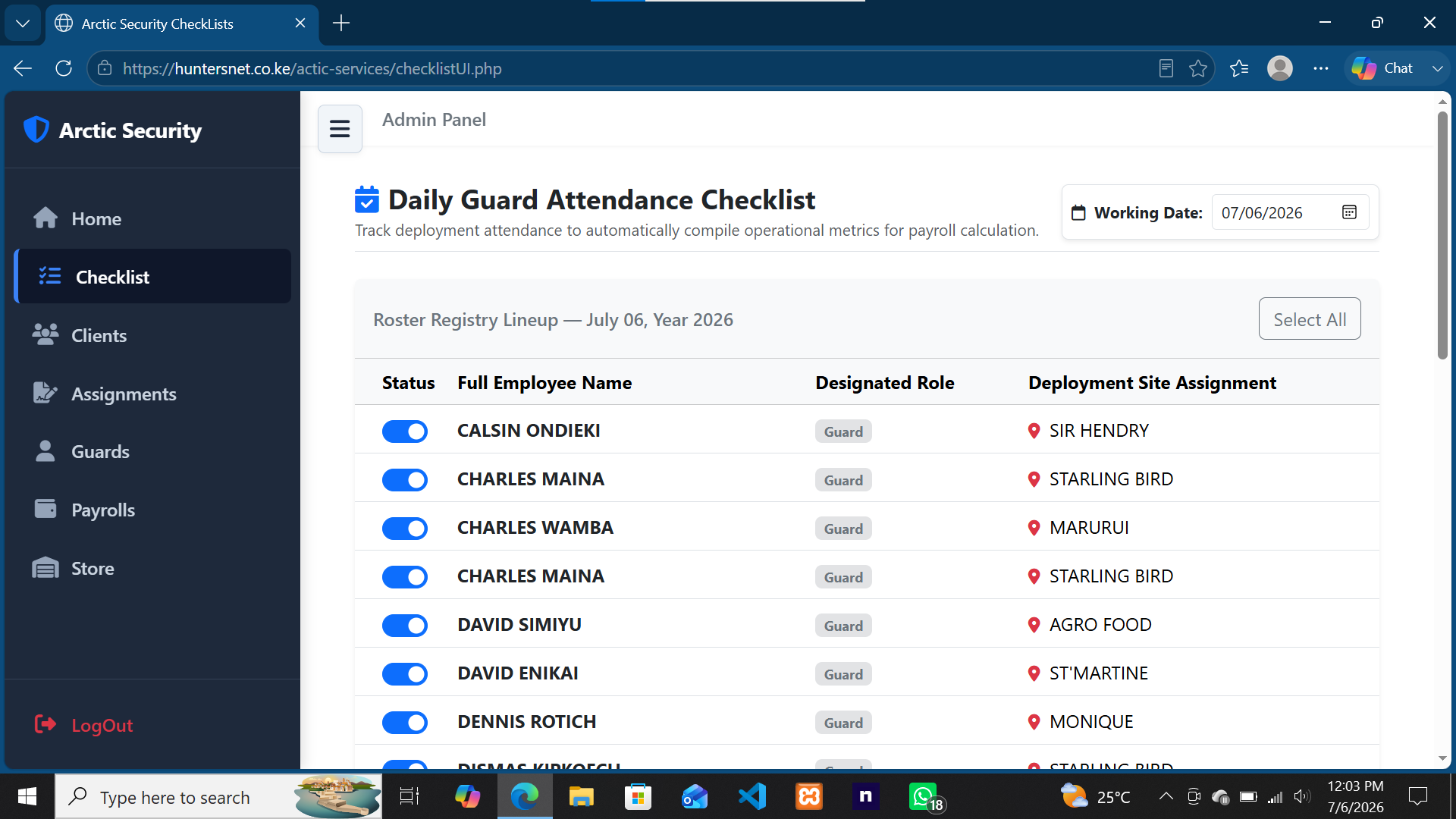Toggle attendance for DAVID ENIKAI
The height and width of the screenshot is (819, 1456).
coord(405,674)
